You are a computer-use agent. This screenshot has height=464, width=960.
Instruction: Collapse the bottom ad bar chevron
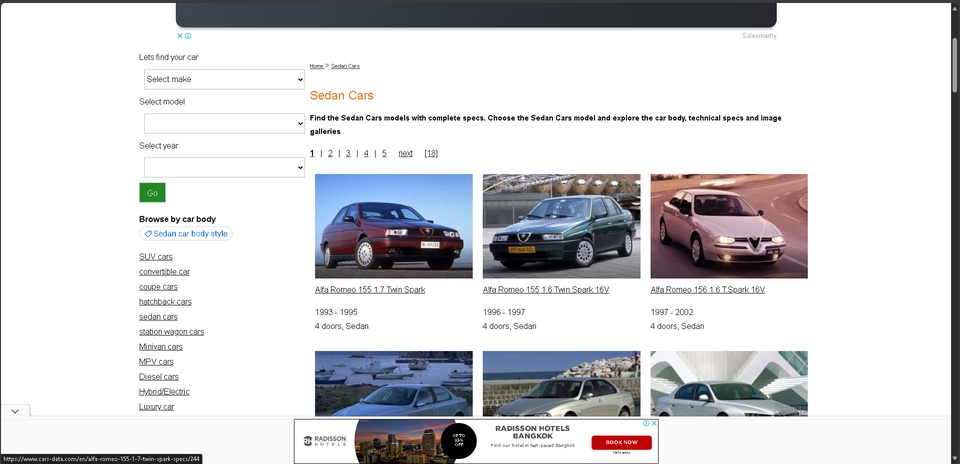[x=15, y=411]
